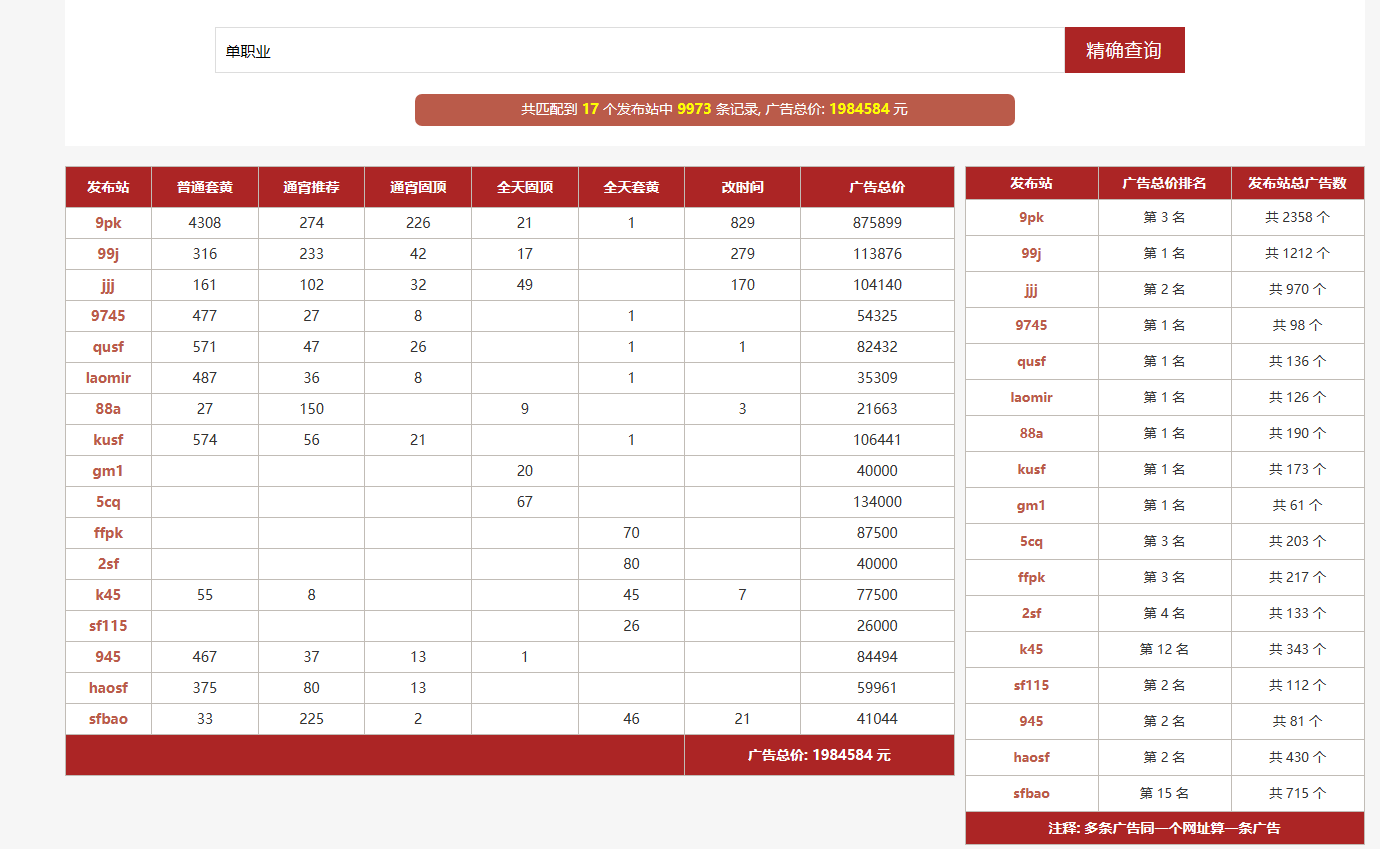Click the 广告总价排名 column header
The width and height of the screenshot is (1380, 849).
1164,183
